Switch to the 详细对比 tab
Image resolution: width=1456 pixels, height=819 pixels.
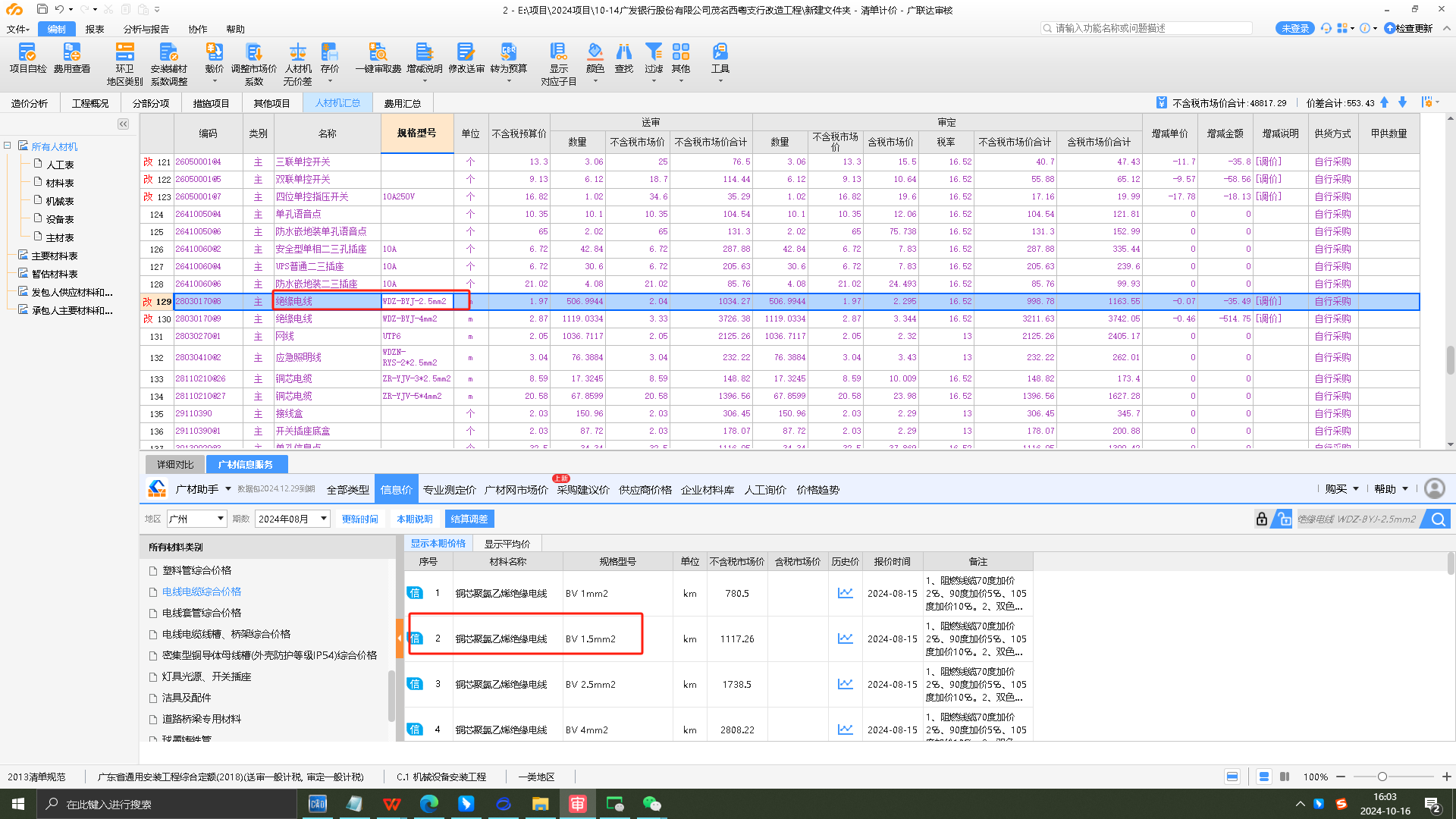point(175,464)
